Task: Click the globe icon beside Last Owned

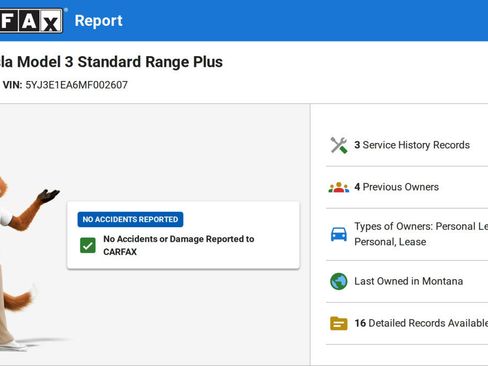Action: pyautogui.click(x=339, y=281)
